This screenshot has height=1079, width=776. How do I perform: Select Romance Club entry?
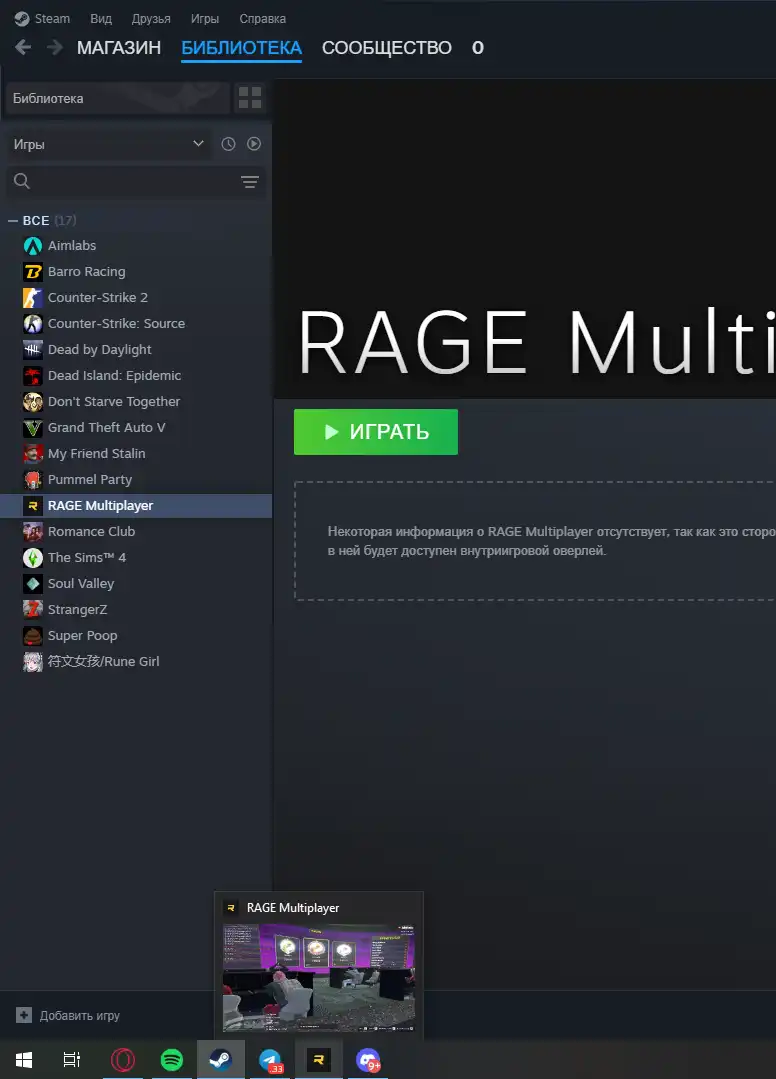tap(136, 531)
